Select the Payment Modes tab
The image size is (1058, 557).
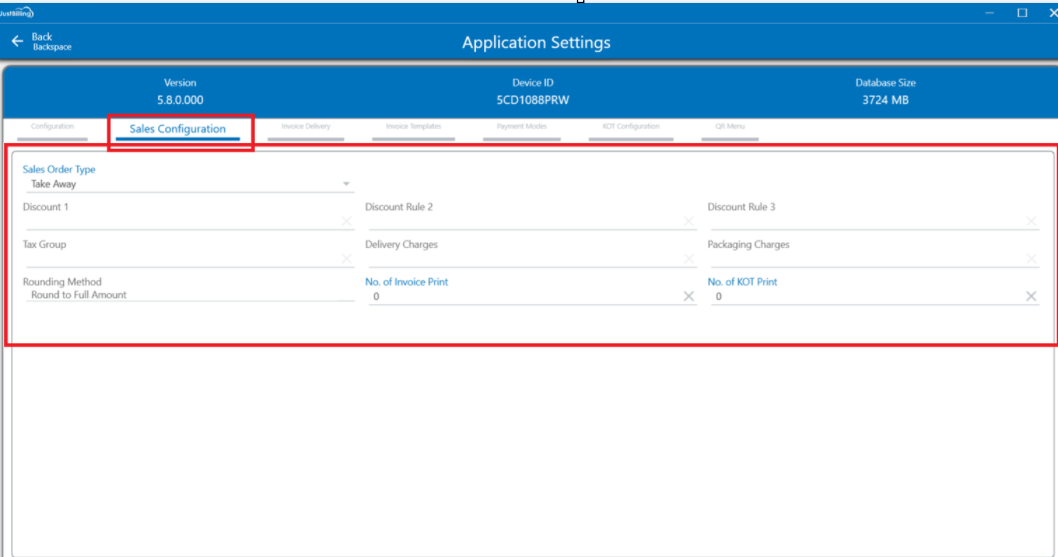[521, 127]
